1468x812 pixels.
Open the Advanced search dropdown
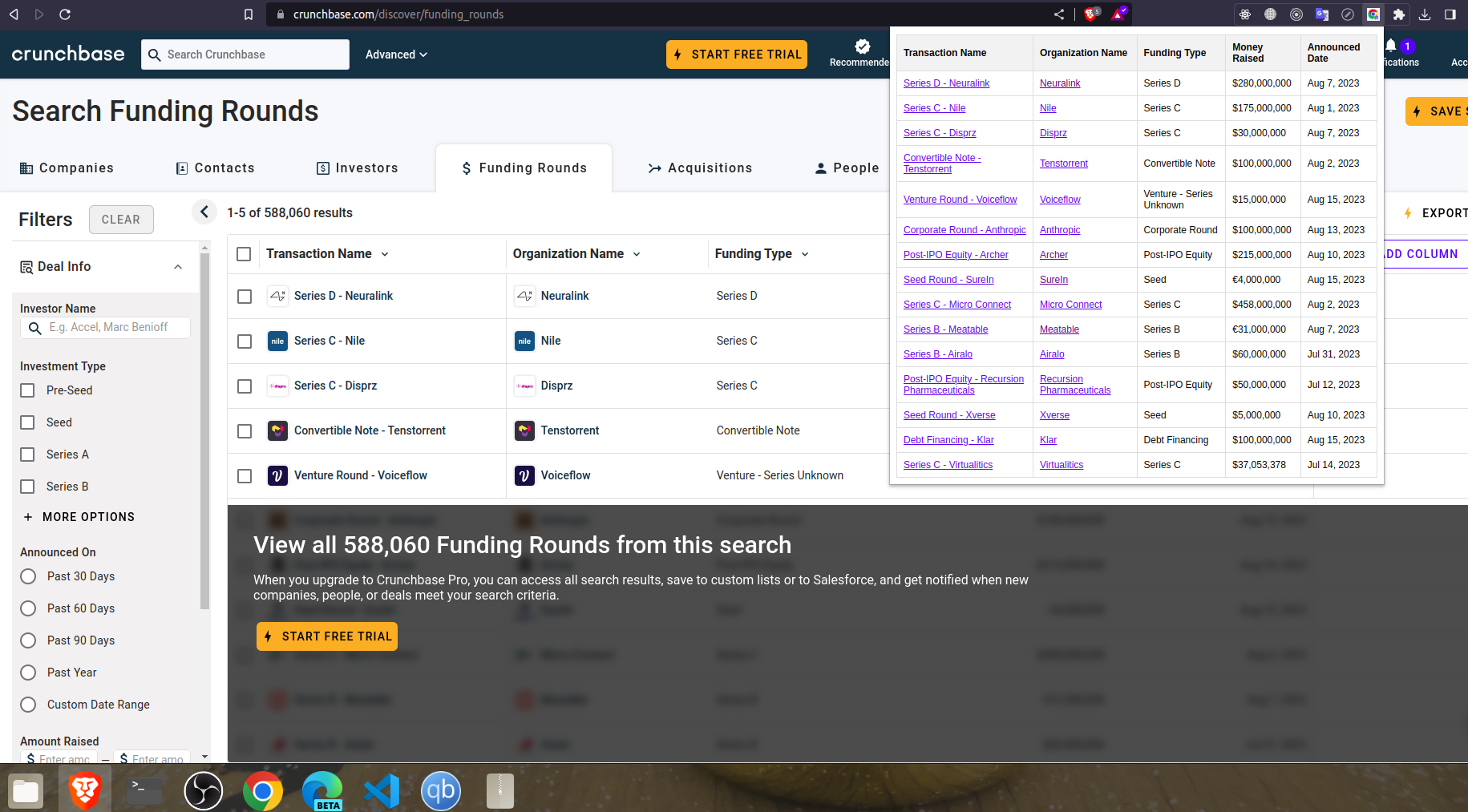396,55
